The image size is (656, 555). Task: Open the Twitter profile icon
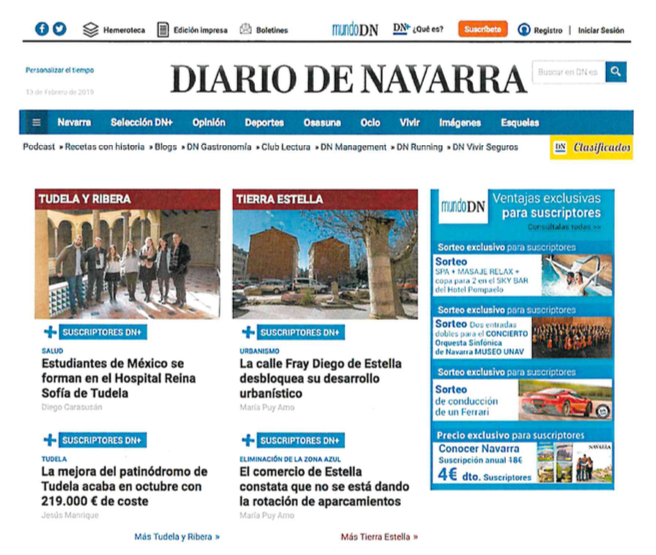click(59, 29)
